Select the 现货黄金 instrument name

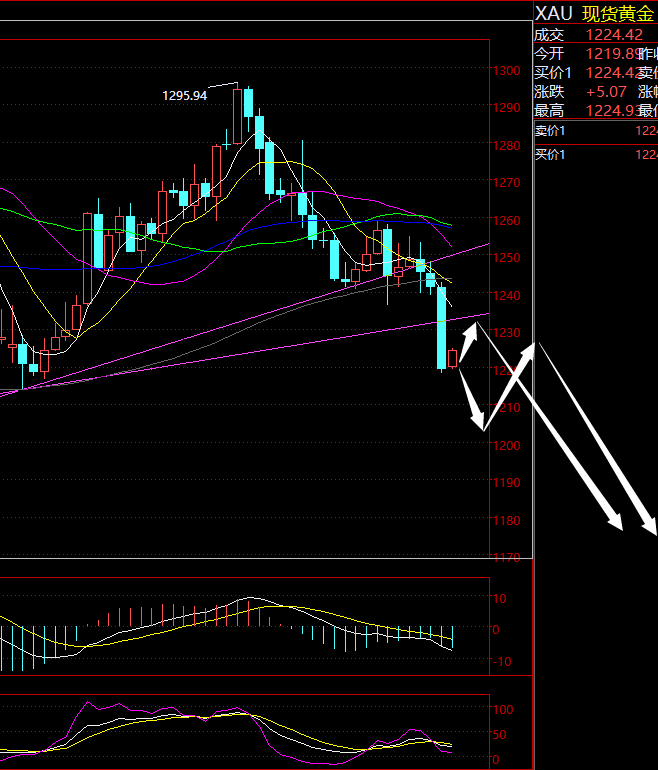click(618, 14)
